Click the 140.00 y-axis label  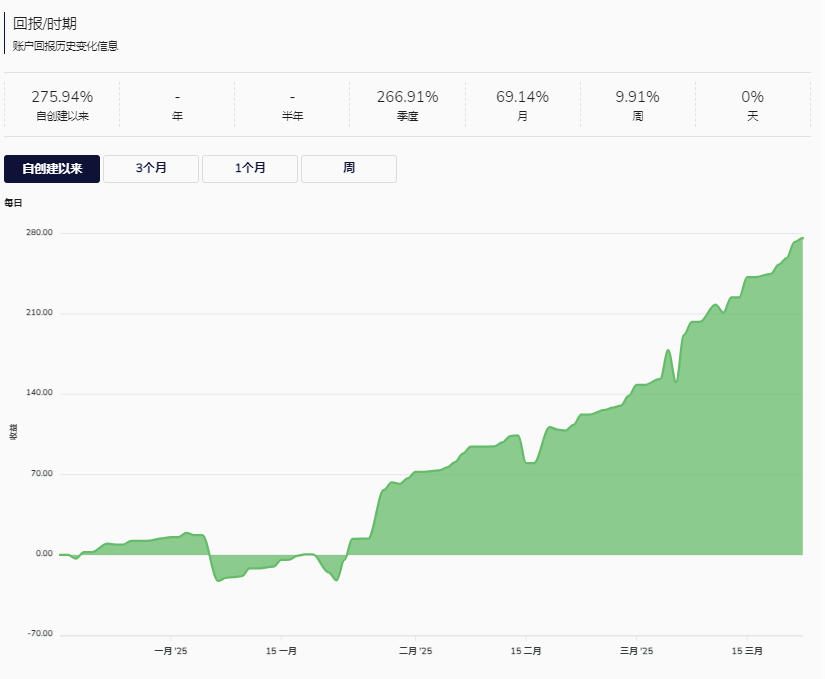[39, 392]
